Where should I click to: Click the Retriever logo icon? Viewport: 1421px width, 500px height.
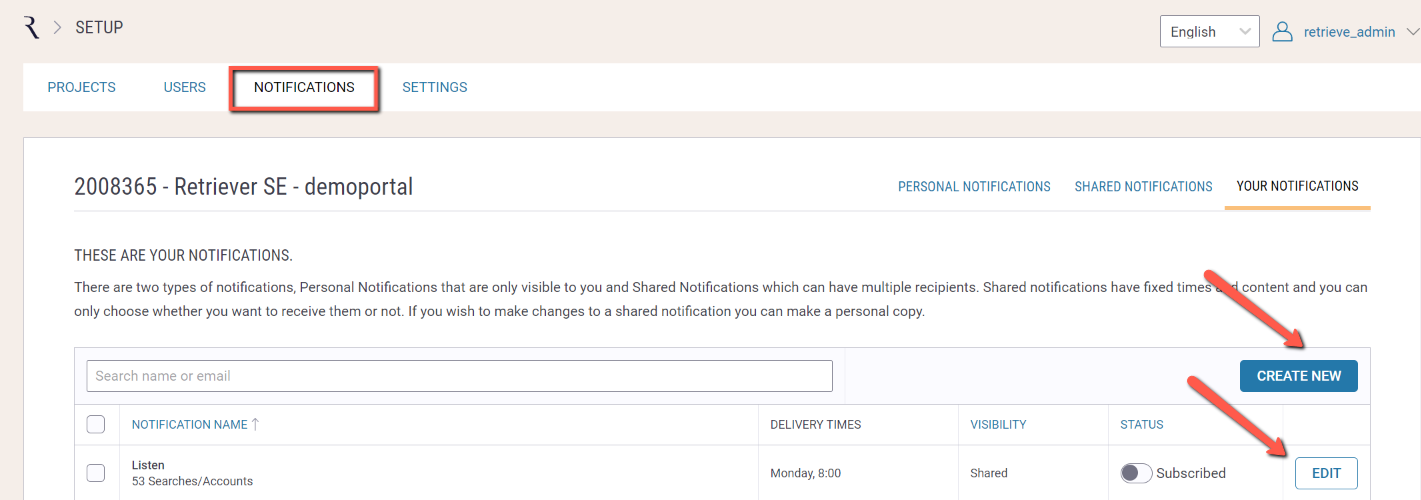(32, 28)
